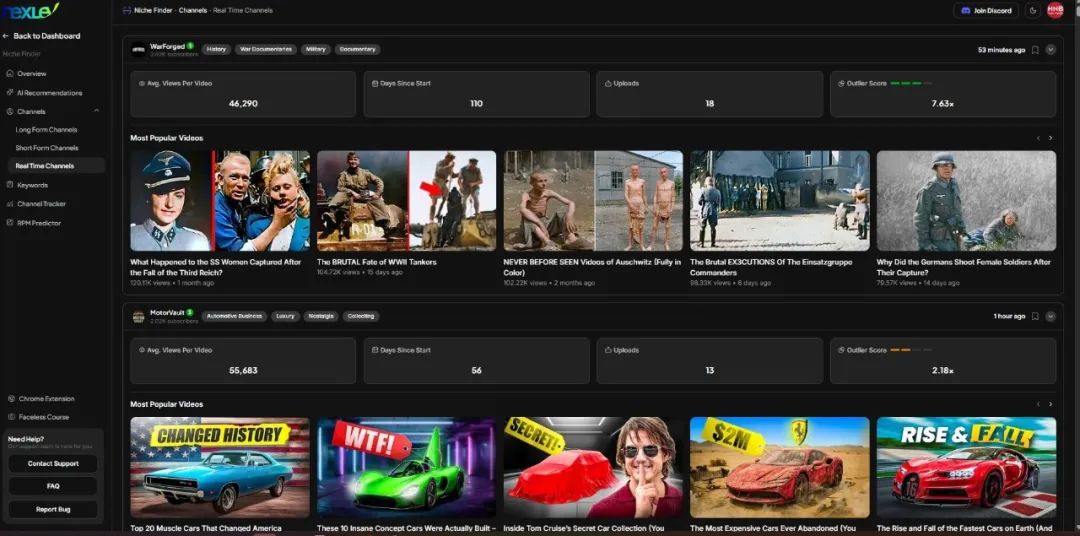
Task: Click the Join Discord button
Action: click(986, 10)
